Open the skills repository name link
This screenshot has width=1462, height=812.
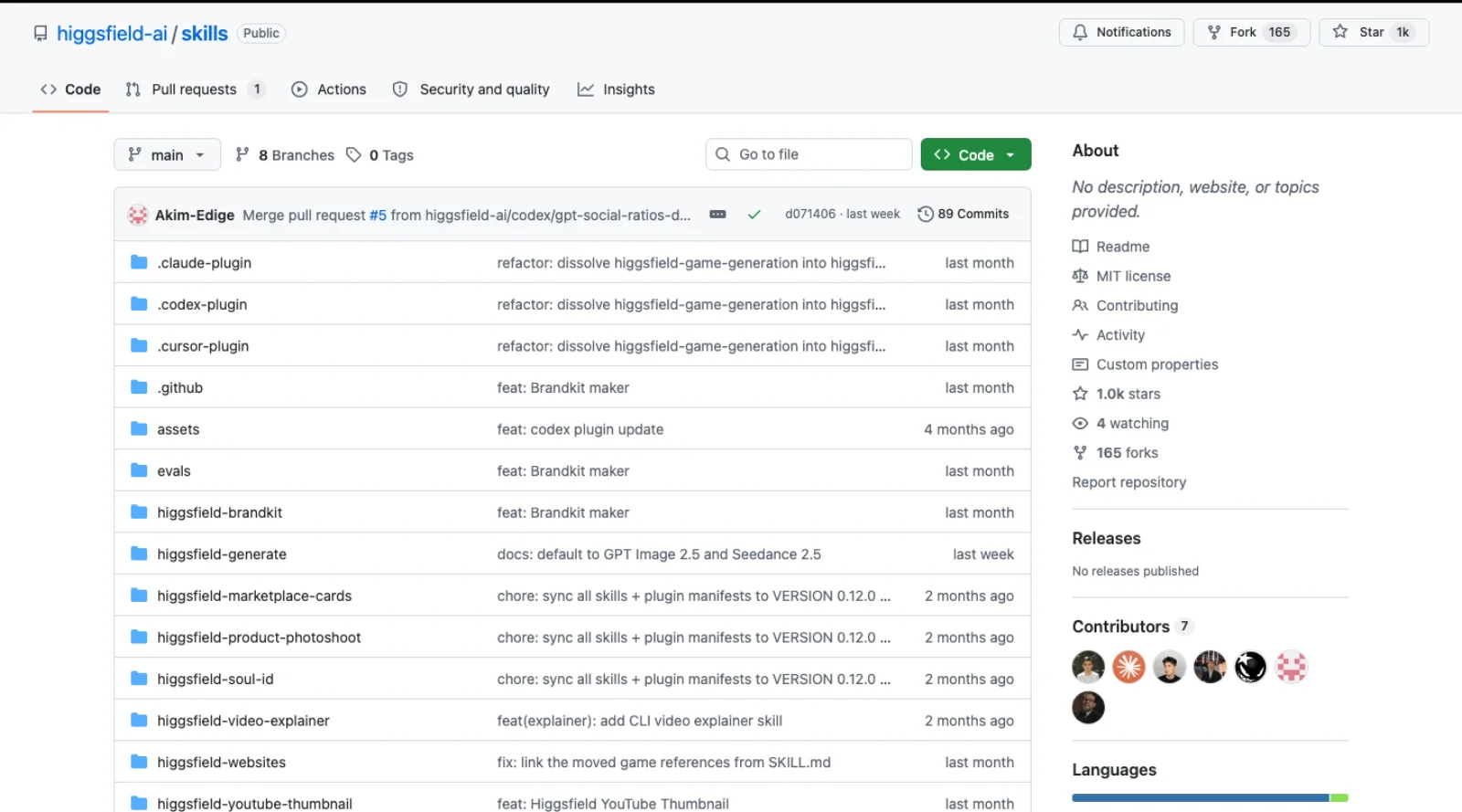(x=205, y=34)
